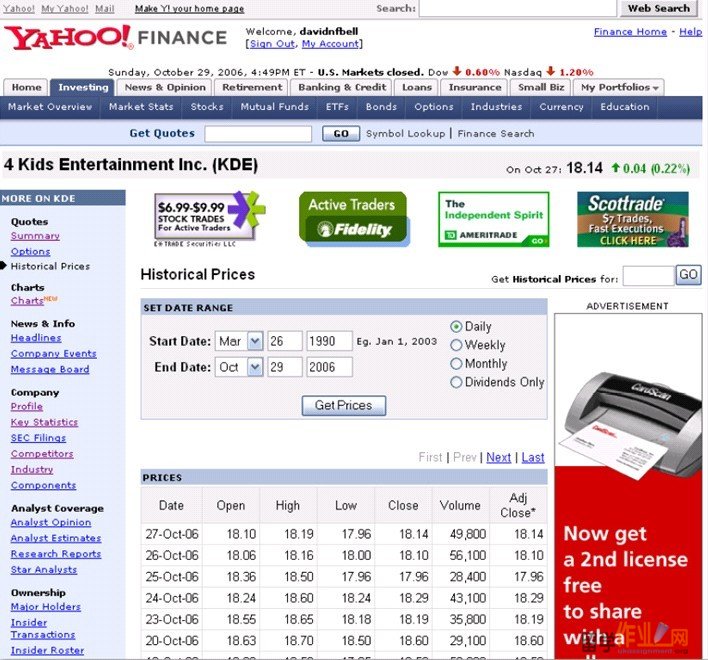The height and width of the screenshot is (660, 708).
Task: Click the Get Quotes symbol field
Action: [x=258, y=134]
